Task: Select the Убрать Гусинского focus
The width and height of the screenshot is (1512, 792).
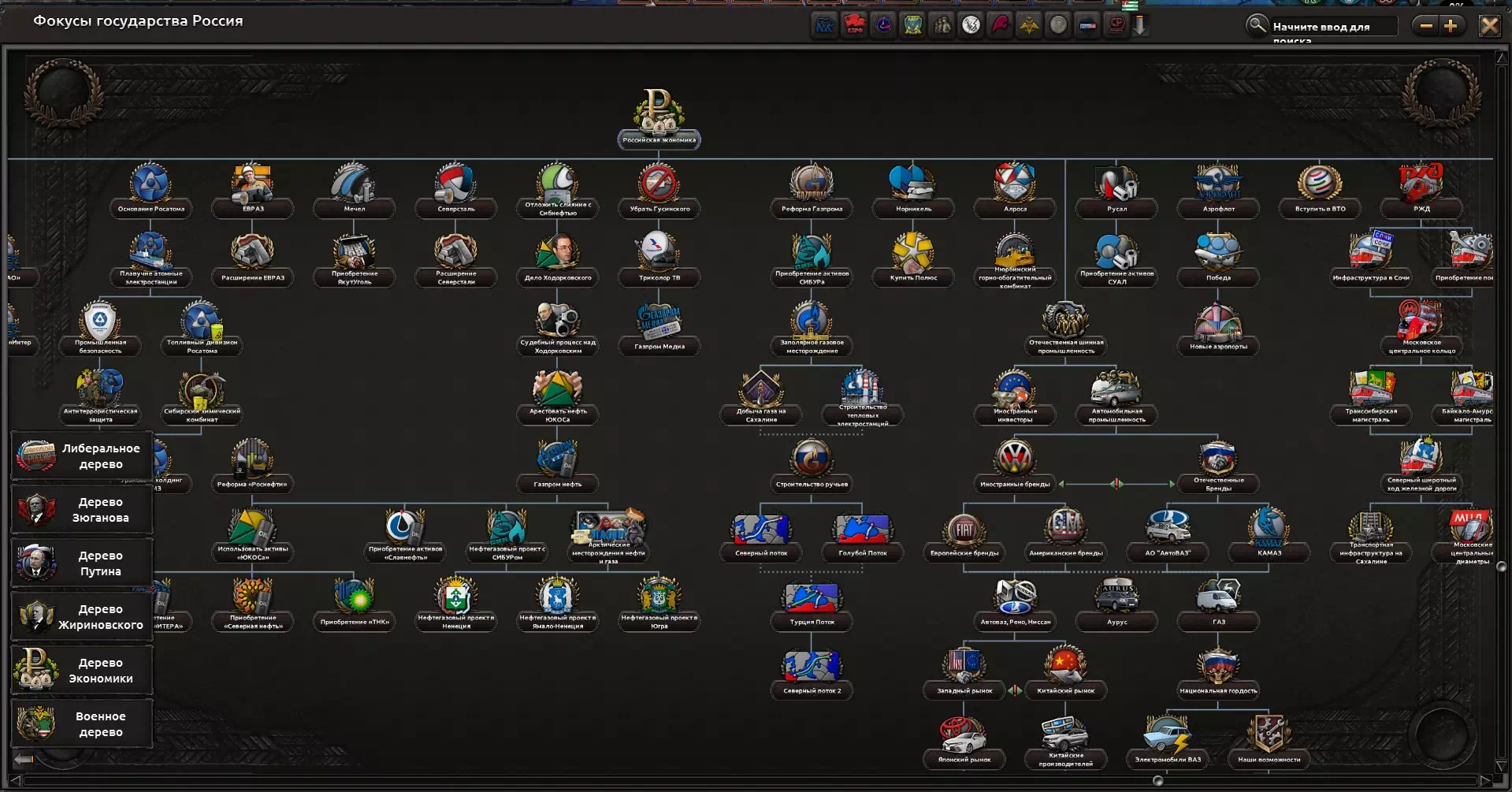Action: [659, 189]
